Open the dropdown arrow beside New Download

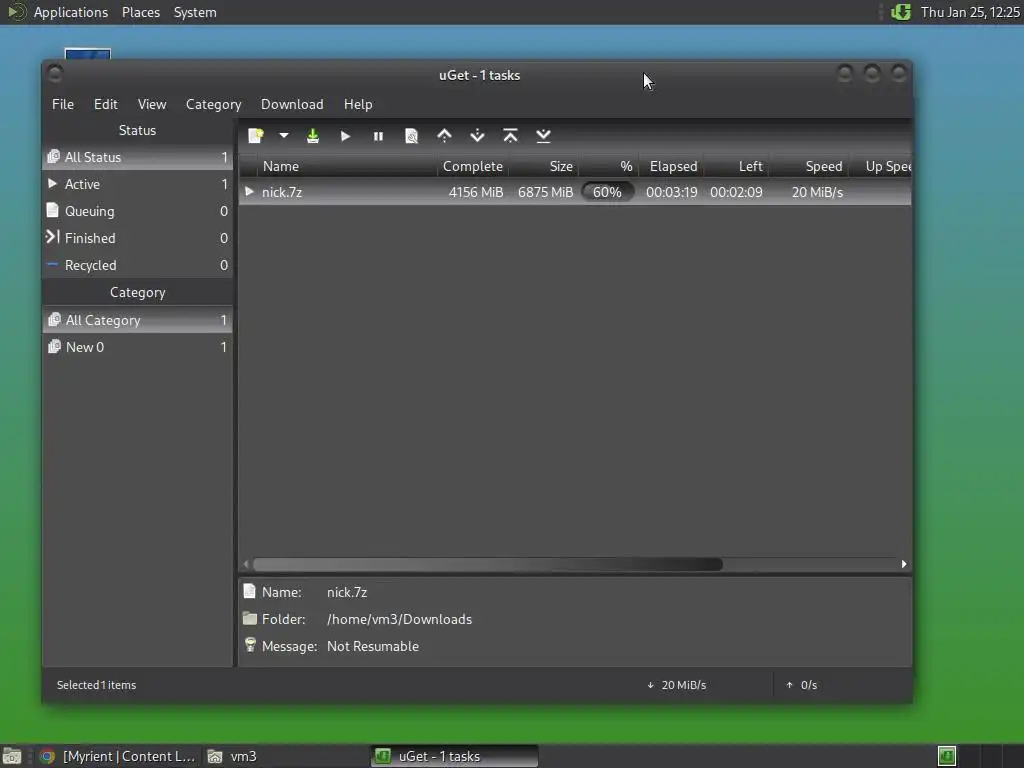click(x=283, y=136)
